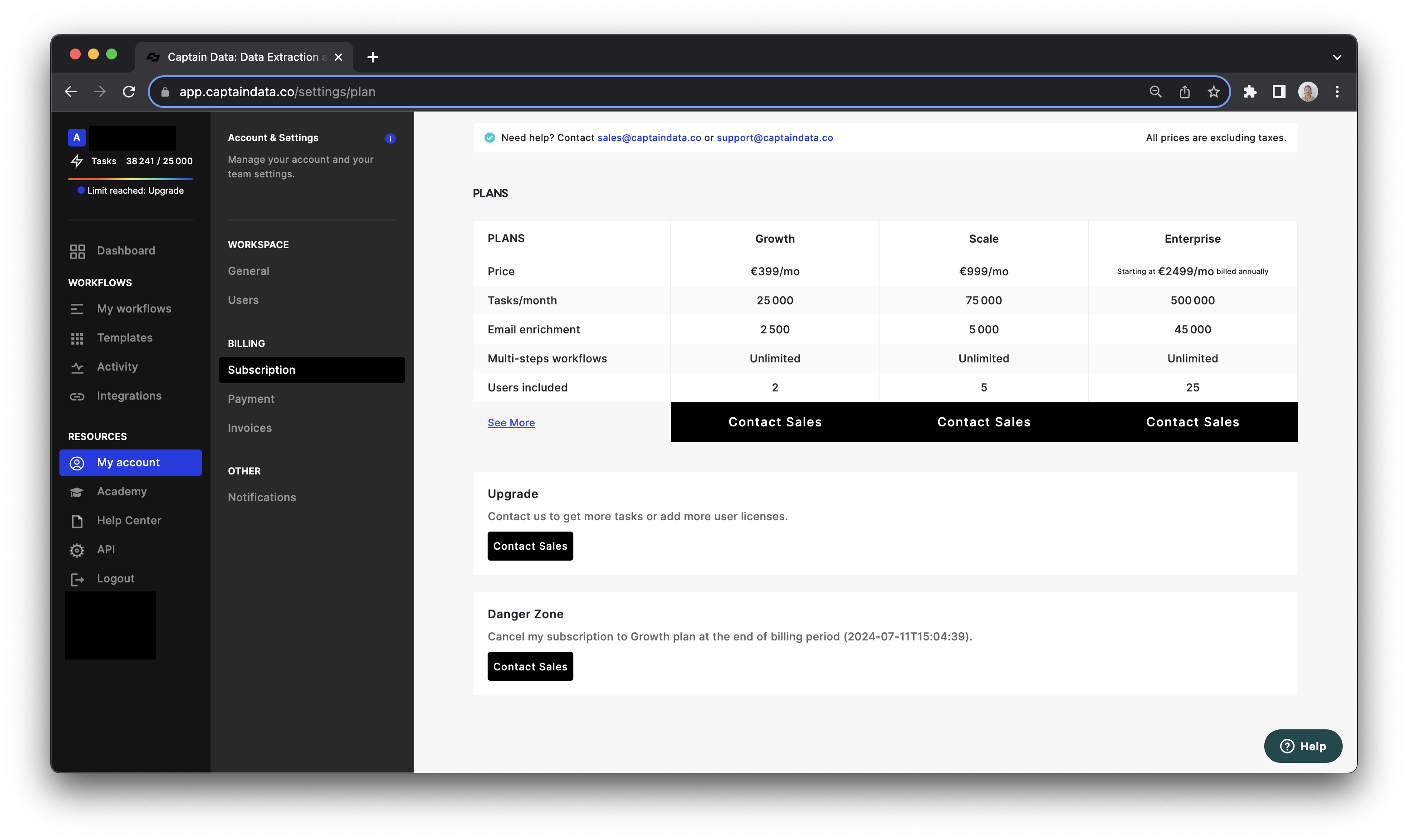Image resolution: width=1408 pixels, height=840 pixels.
Task: Click support@captaindata.co link
Action: tap(774, 137)
